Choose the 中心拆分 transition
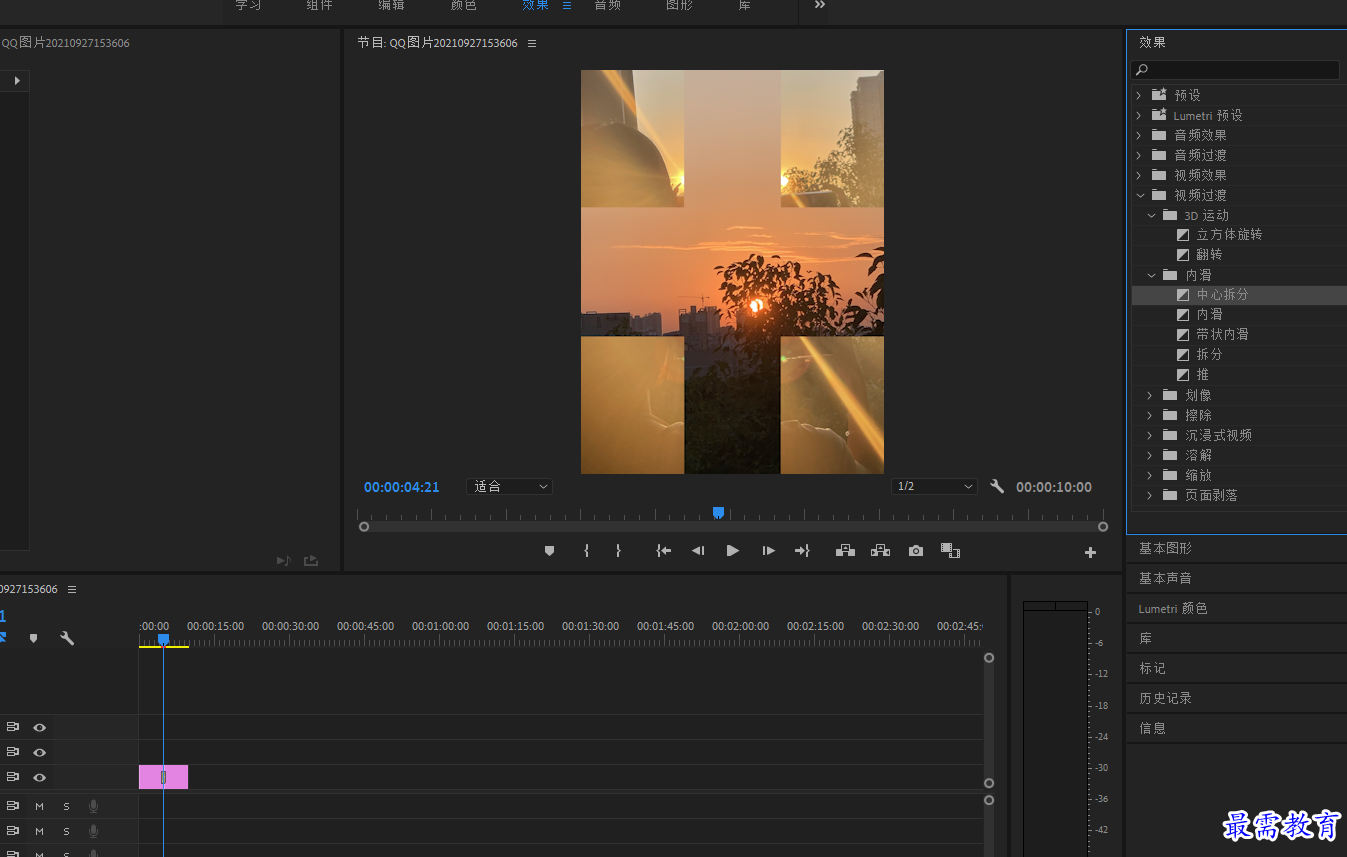This screenshot has width=1347, height=857. tap(1222, 295)
